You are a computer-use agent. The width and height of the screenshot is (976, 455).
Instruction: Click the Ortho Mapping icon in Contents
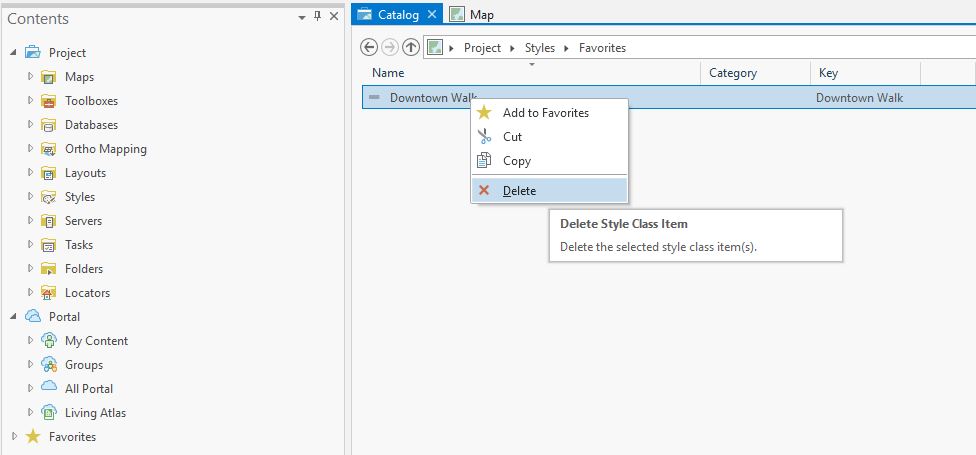(48, 149)
